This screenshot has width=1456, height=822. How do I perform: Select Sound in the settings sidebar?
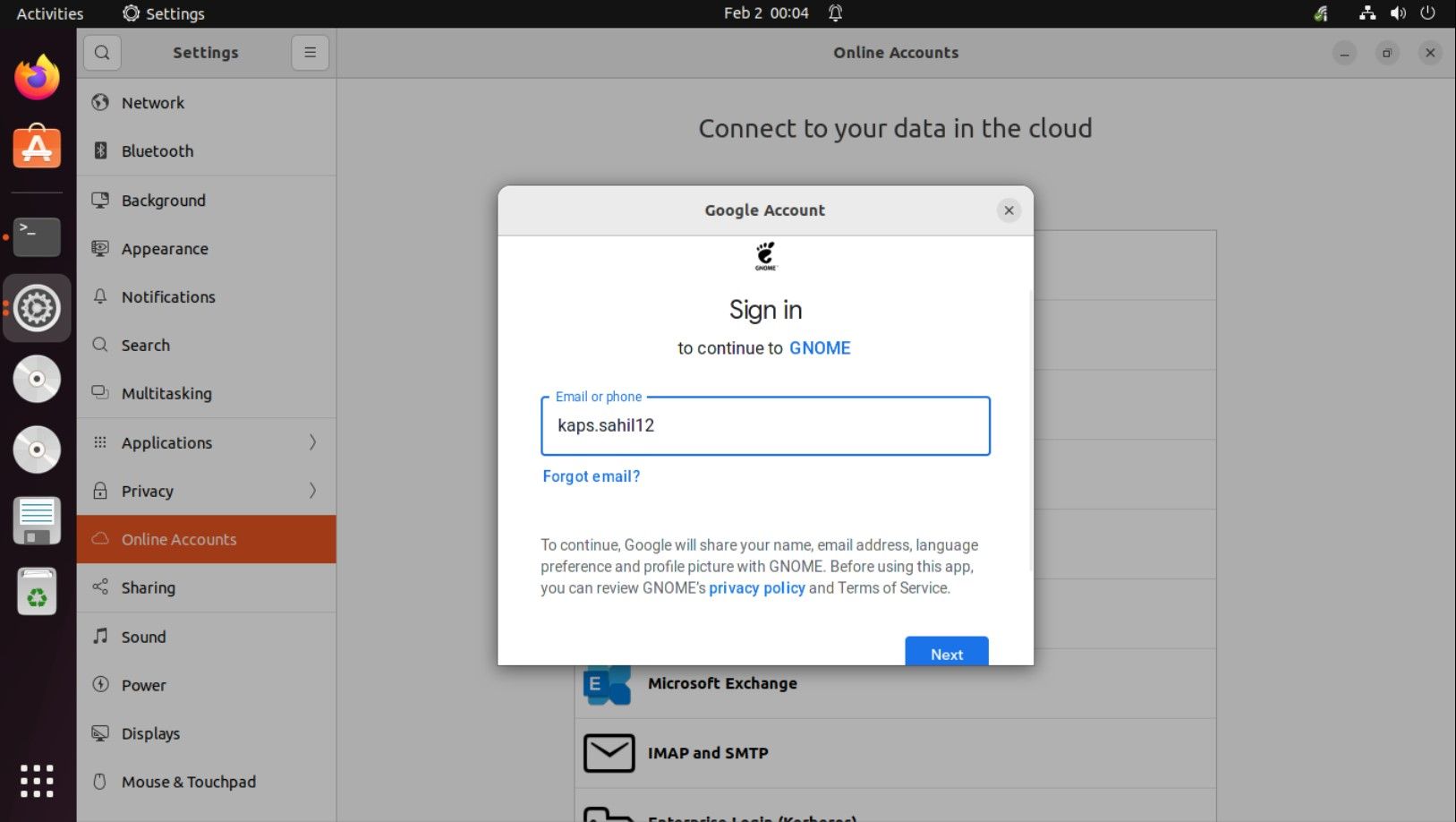click(x=144, y=637)
